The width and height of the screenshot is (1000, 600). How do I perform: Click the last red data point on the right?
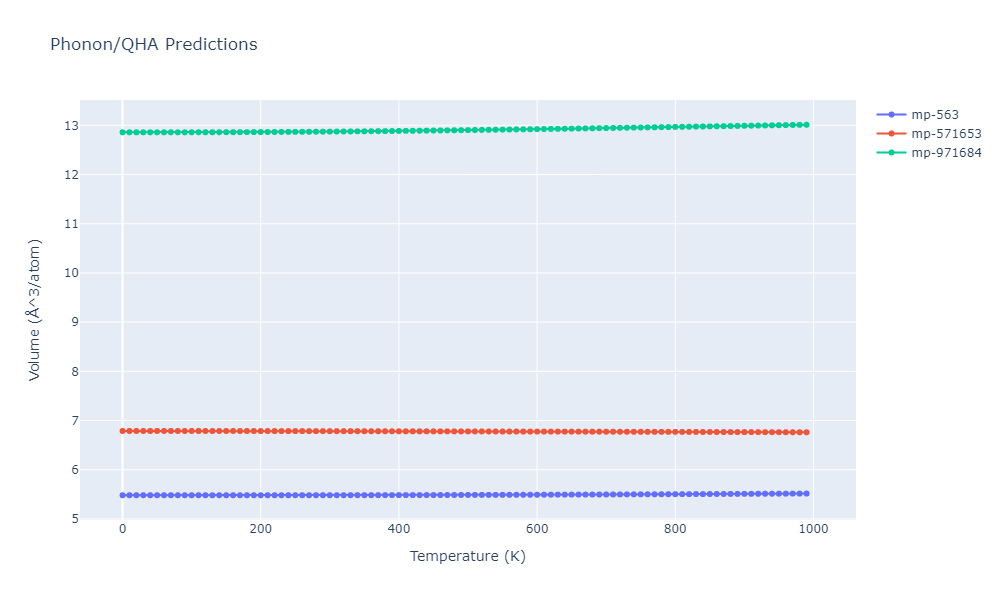click(806, 432)
